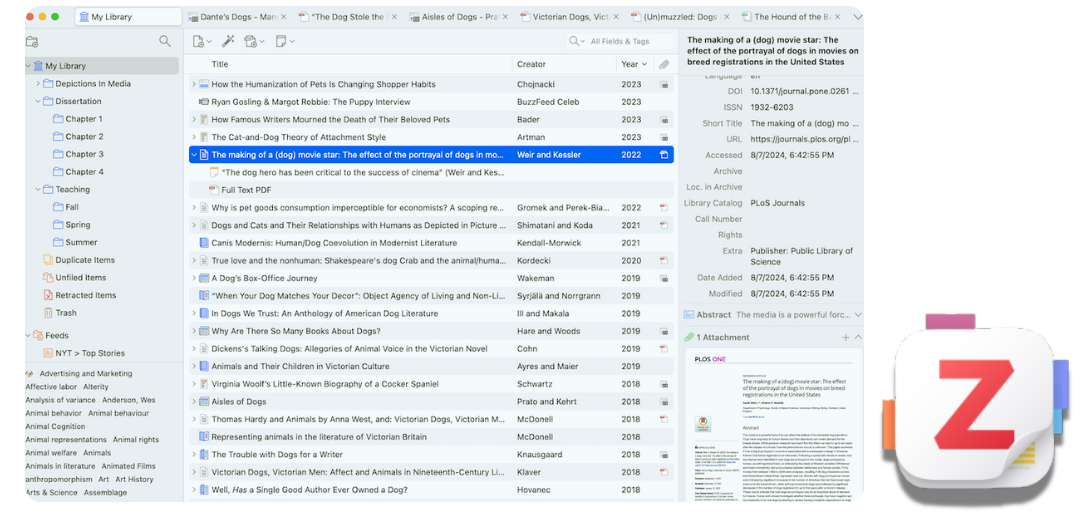Open the Trash icon in the sidebar
This screenshot has width=1080, height=521.
pos(48,313)
